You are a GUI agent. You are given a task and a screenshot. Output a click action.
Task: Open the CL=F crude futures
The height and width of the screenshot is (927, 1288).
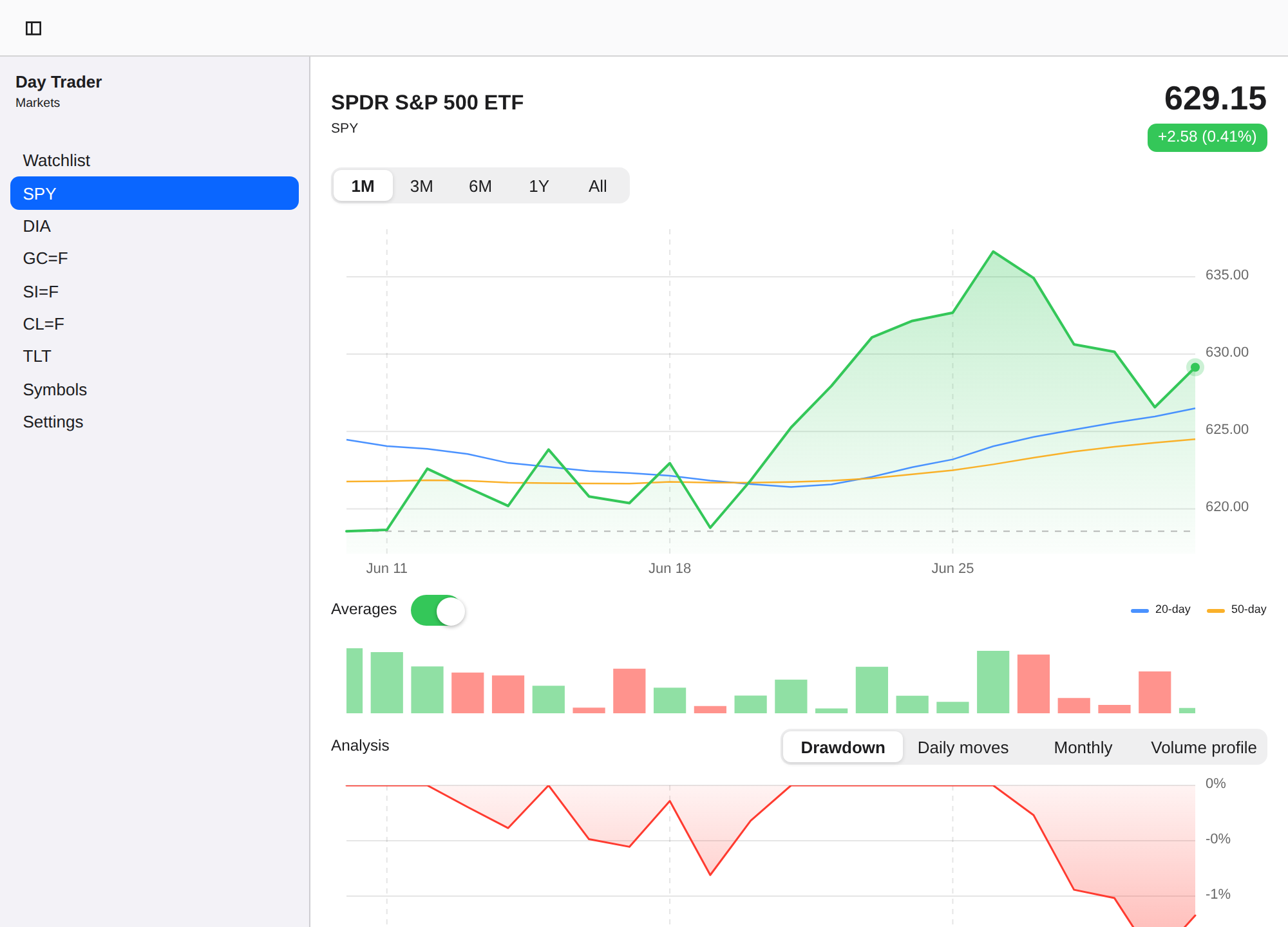click(155, 324)
